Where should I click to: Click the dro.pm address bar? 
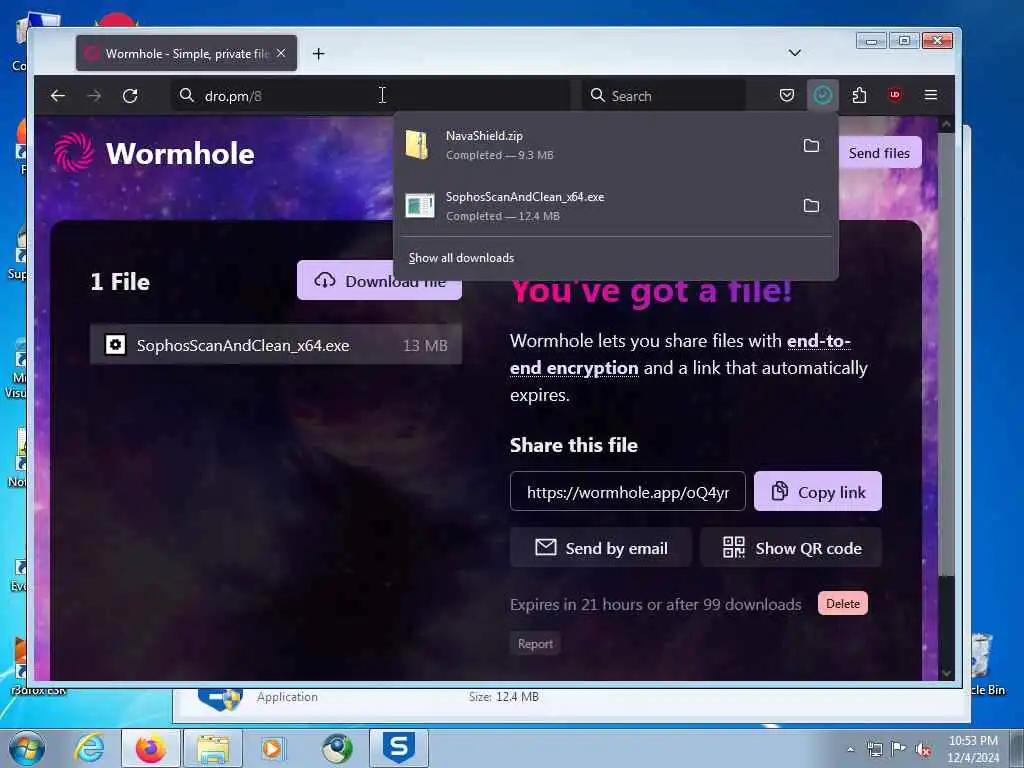[x=370, y=96]
